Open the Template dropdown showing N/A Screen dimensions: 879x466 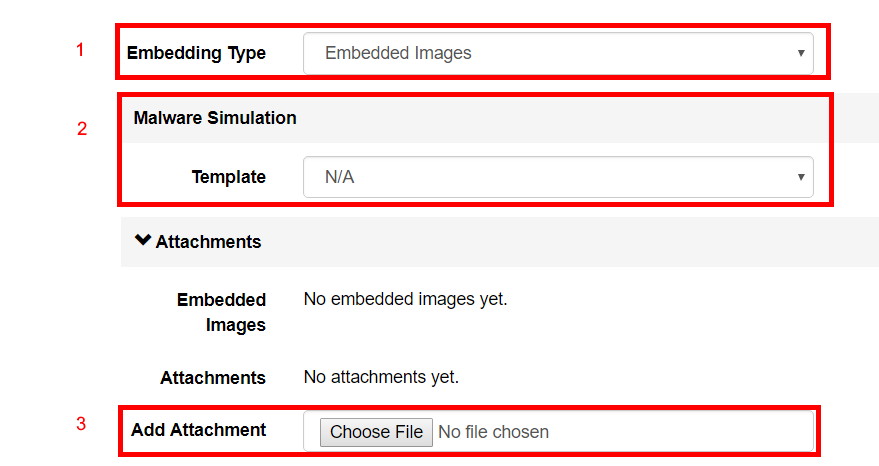tap(558, 177)
